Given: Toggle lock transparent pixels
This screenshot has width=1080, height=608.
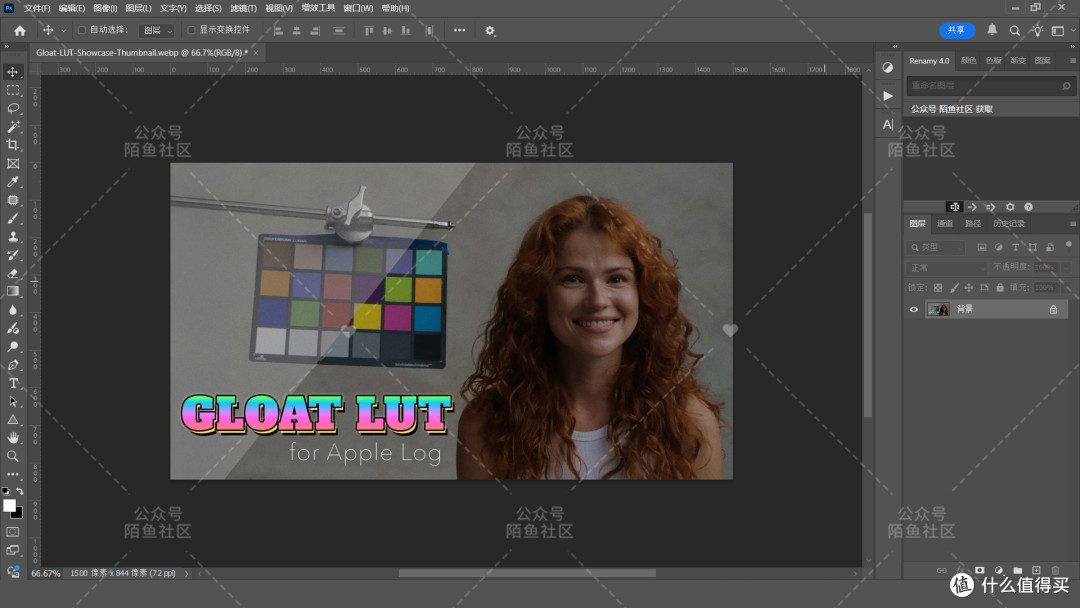Looking at the screenshot, I should pyautogui.click(x=938, y=288).
